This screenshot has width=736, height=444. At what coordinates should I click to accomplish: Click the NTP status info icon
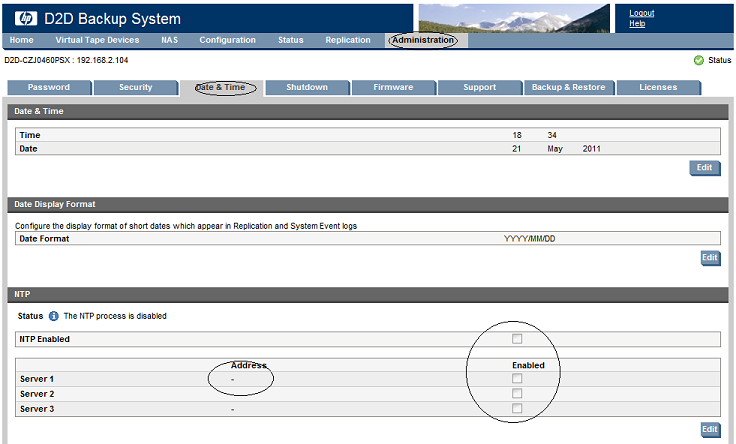click(54, 316)
